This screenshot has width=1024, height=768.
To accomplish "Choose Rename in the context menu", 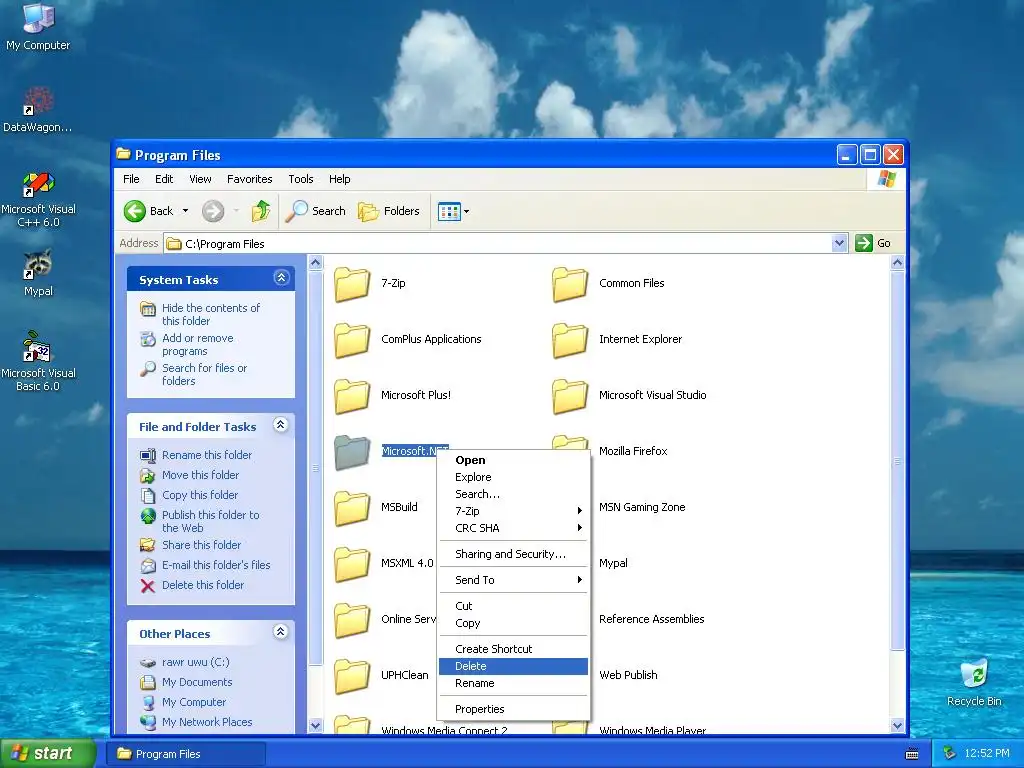I will point(513,683).
